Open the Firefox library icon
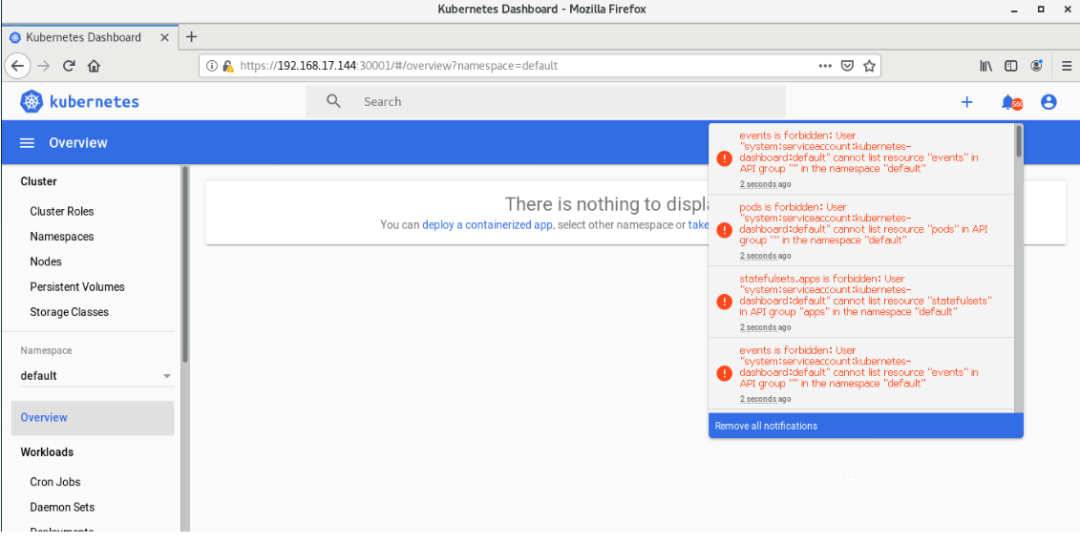Screen dimensions: 1080x544 [x=986, y=66]
